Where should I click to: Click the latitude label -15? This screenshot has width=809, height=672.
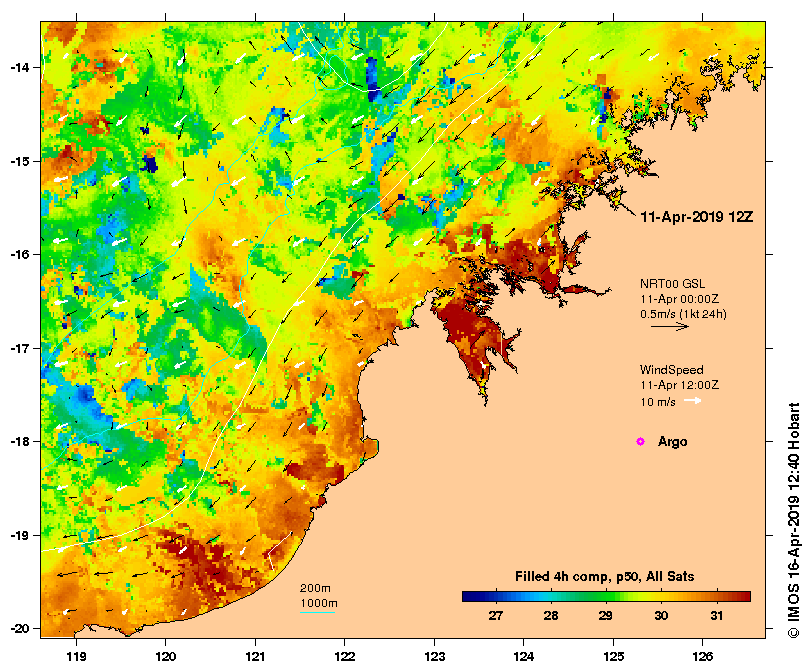[20, 161]
